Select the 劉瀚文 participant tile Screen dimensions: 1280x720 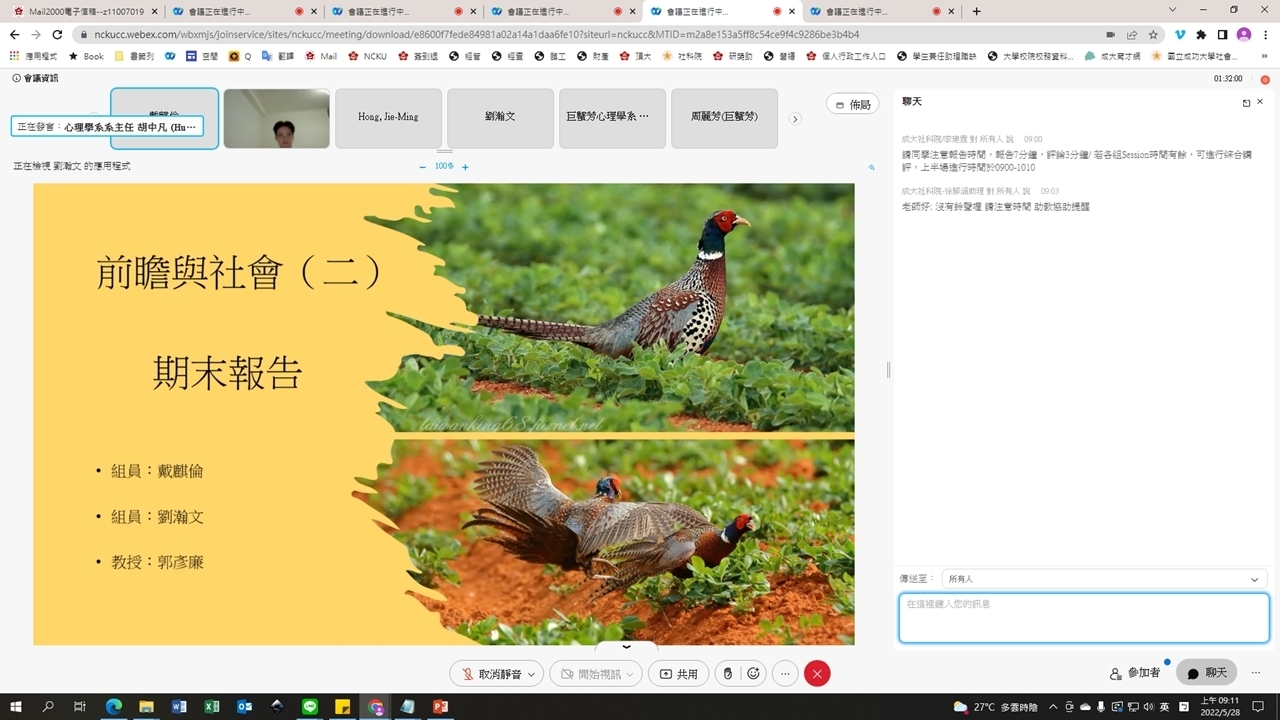[500, 118]
